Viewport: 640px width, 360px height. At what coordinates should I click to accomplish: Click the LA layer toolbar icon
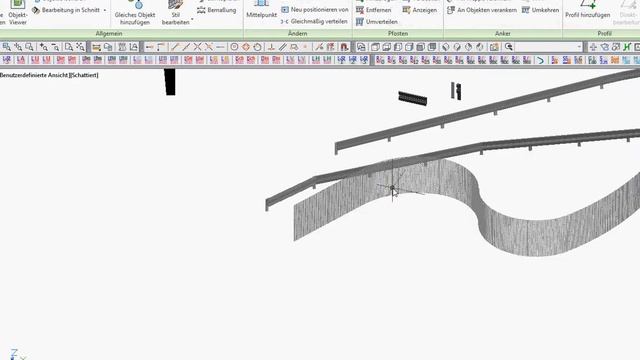[20, 60]
